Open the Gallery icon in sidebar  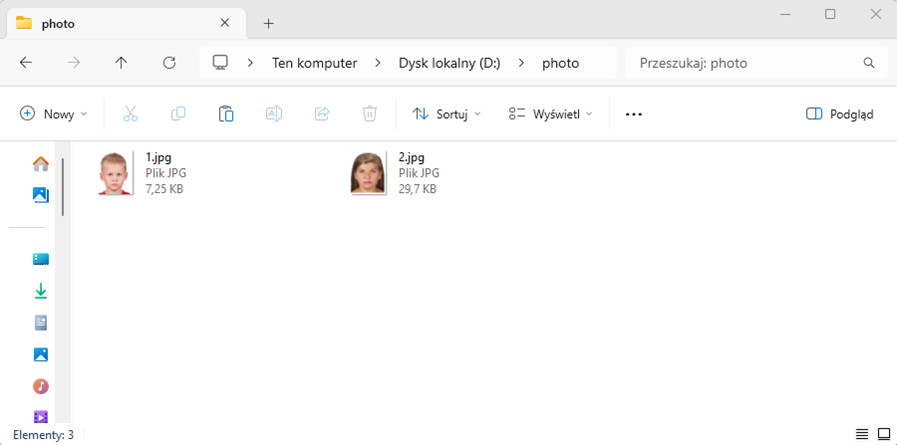pos(41,195)
